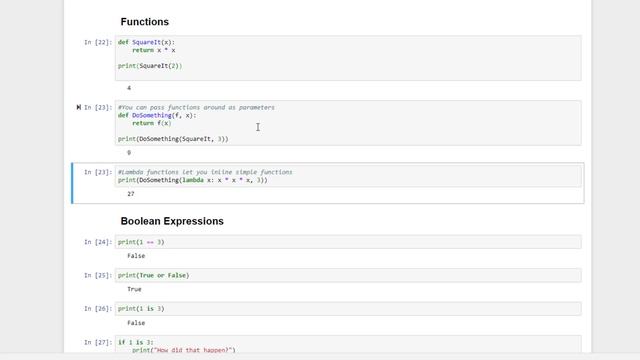
Task: Click the output value 27
Action: click(131, 194)
